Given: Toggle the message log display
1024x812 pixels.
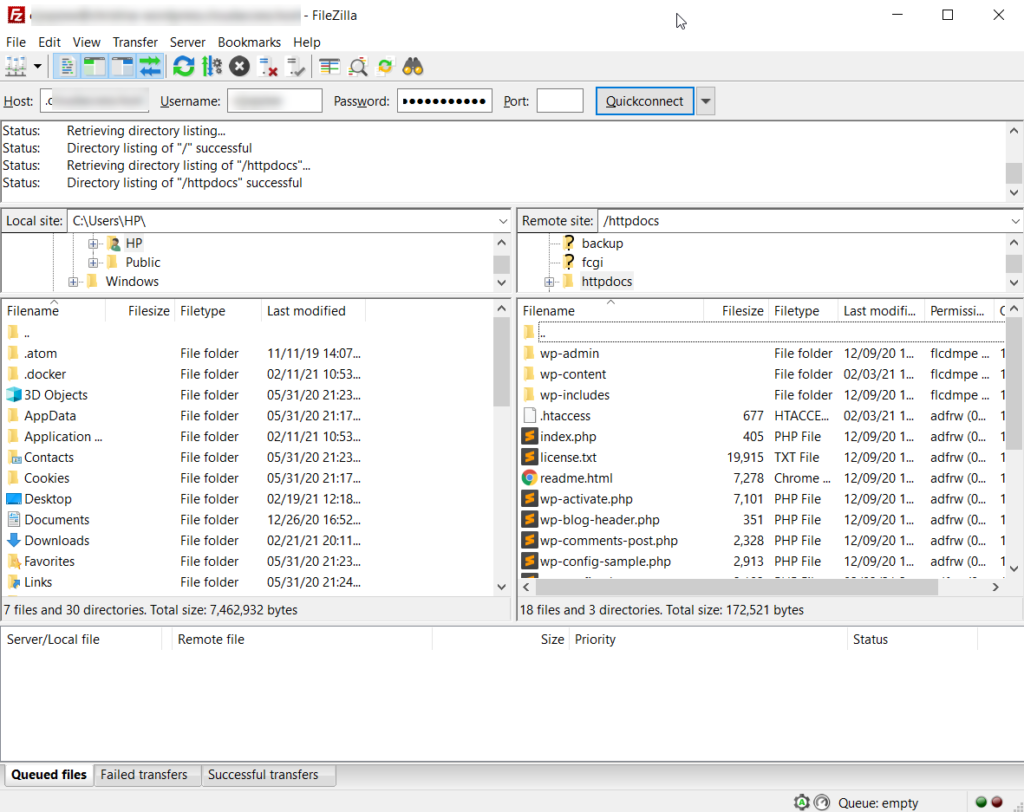Looking at the screenshot, I should pyautogui.click(x=67, y=67).
